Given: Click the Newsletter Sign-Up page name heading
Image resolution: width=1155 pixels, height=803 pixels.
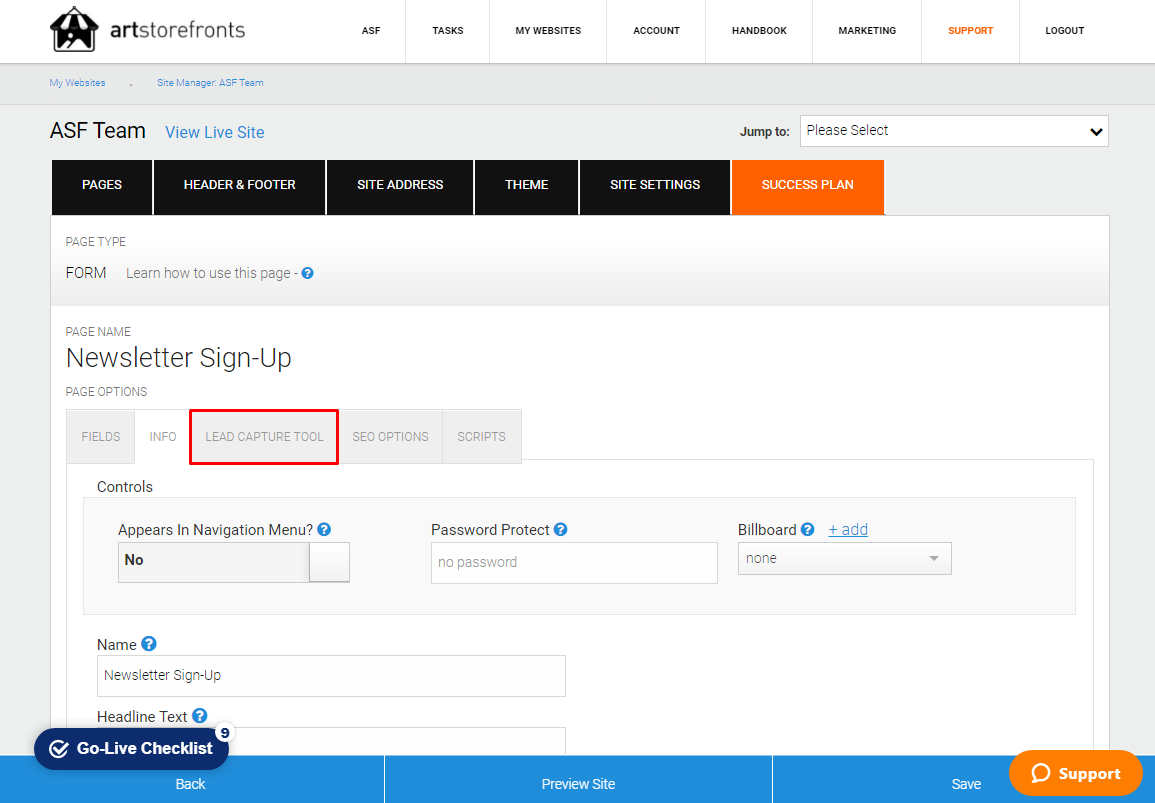Looking at the screenshot, I should pyautogui.click(x=179, y=358).
